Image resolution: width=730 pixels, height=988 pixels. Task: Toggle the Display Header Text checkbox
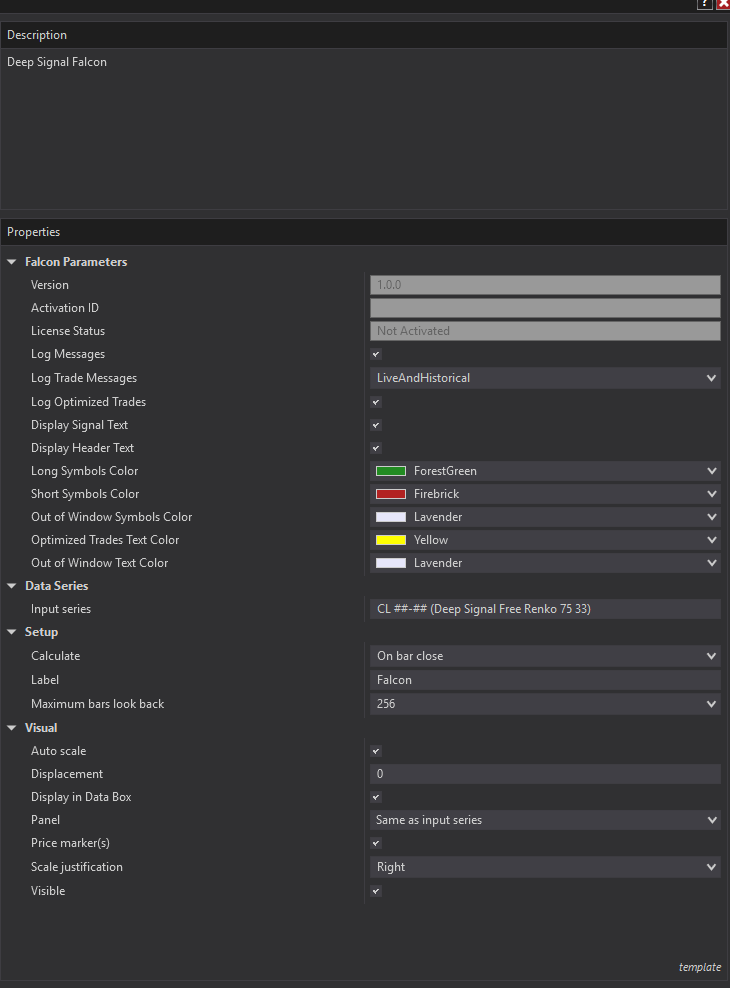[x=376, y=448]
